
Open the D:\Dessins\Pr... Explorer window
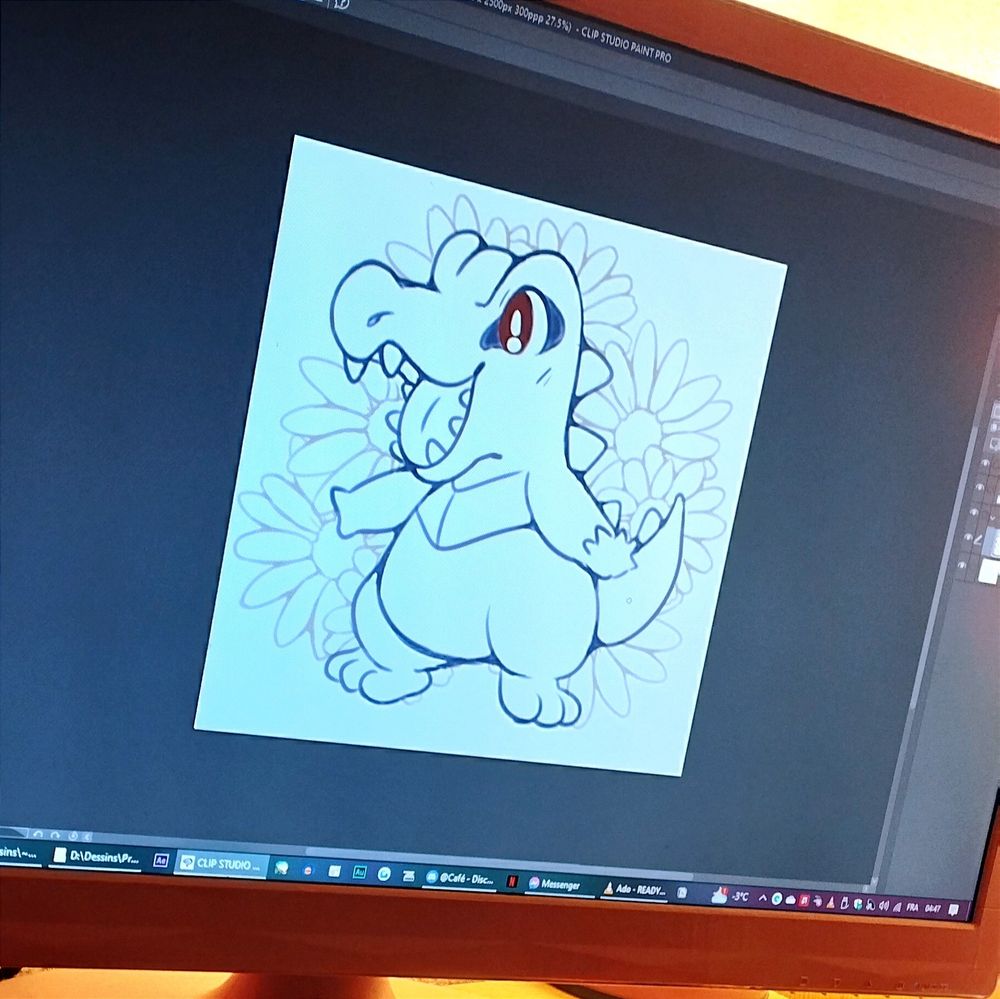[96, 857]
